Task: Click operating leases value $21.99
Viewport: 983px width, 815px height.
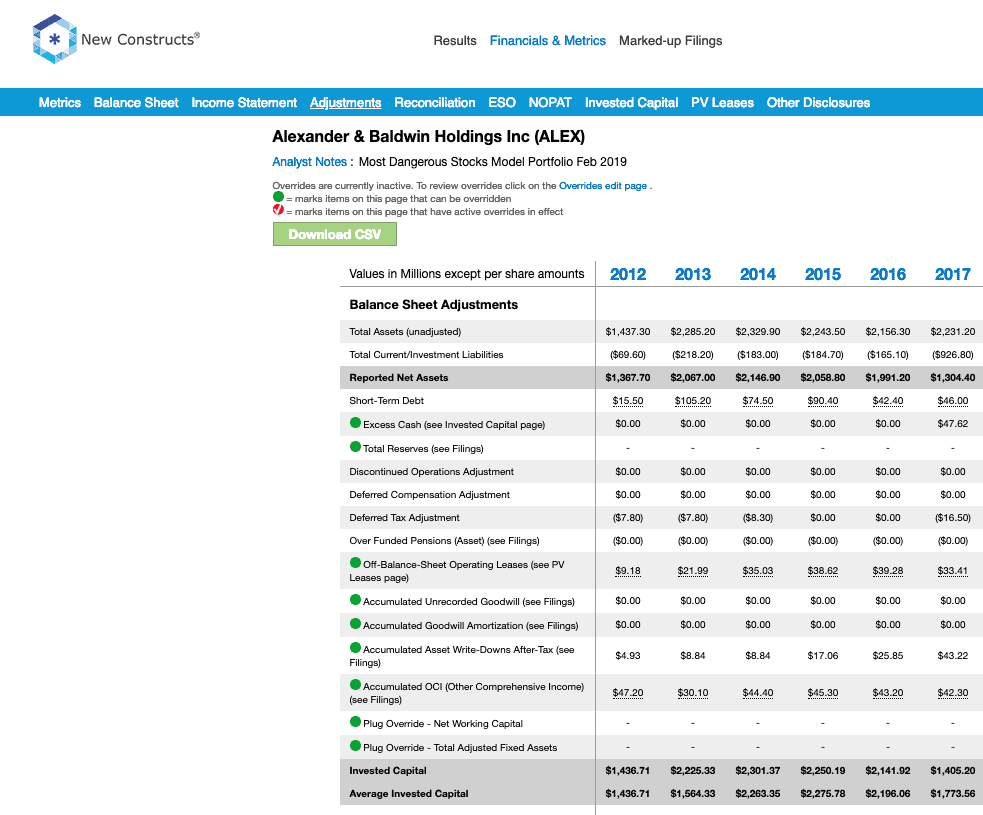Action: tap(693, 570)
